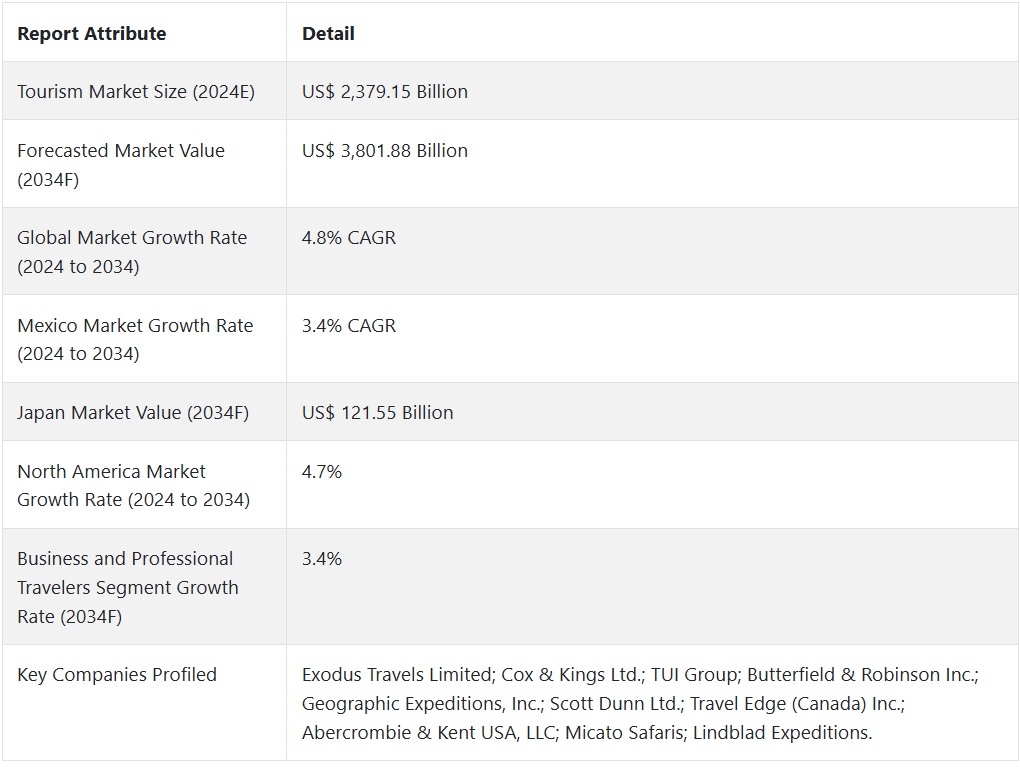Click the '4.8% CAGR' value
The height and width of the screenshot is (767, 1020).
349,238
